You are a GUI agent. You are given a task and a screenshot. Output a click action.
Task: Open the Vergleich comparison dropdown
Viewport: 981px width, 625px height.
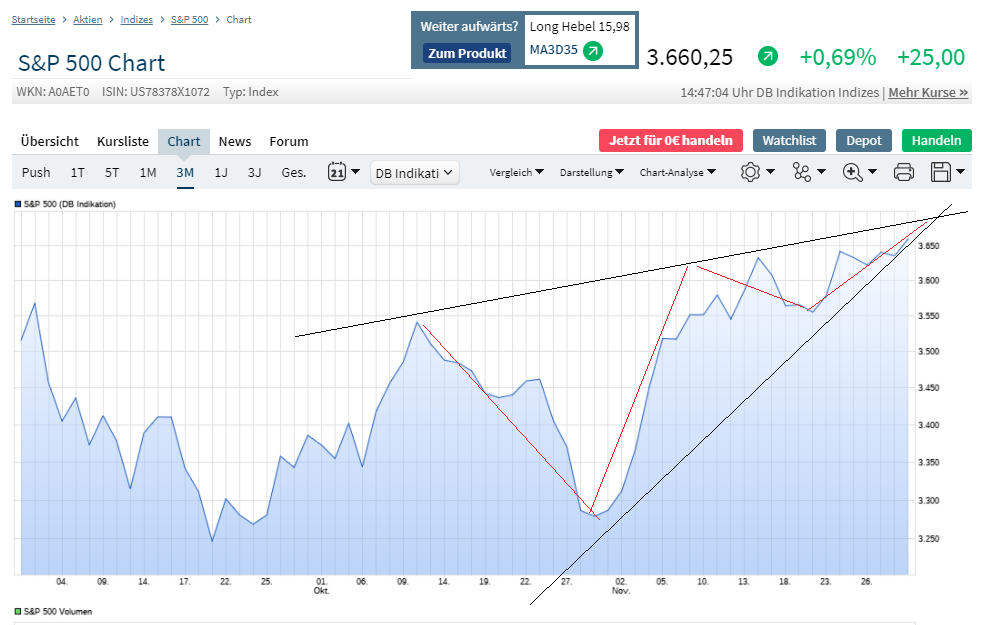tap(515, 171)
